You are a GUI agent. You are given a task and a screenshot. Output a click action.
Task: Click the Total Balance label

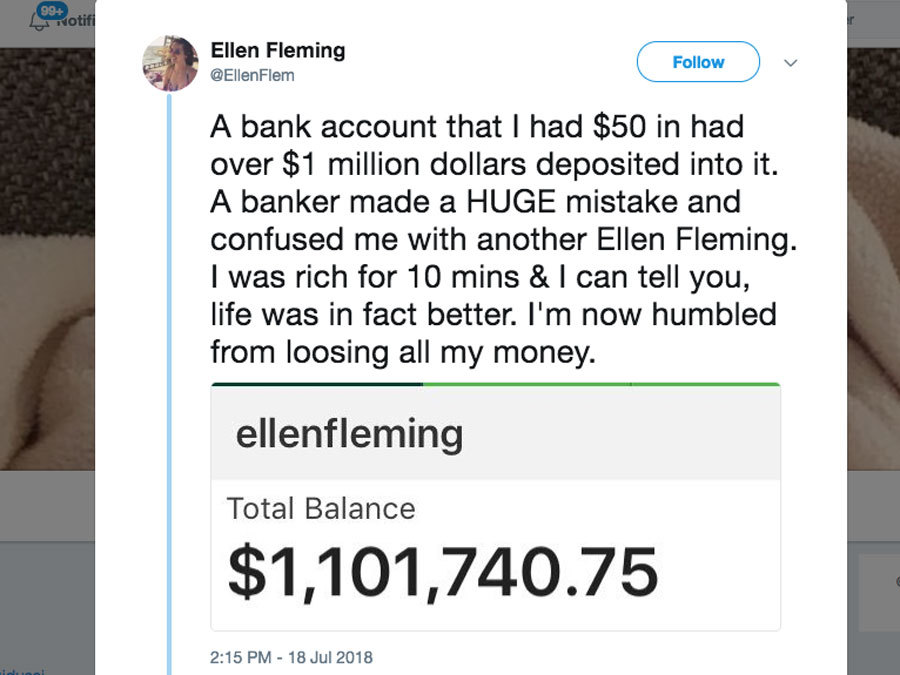[323, 509]
